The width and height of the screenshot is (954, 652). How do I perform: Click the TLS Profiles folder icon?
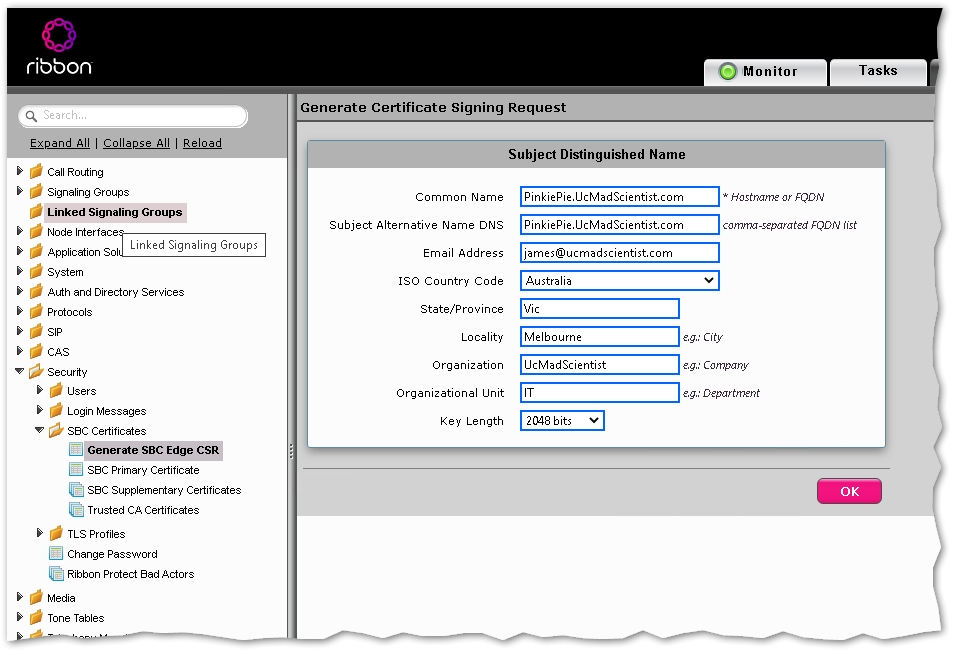coord(57,533)
